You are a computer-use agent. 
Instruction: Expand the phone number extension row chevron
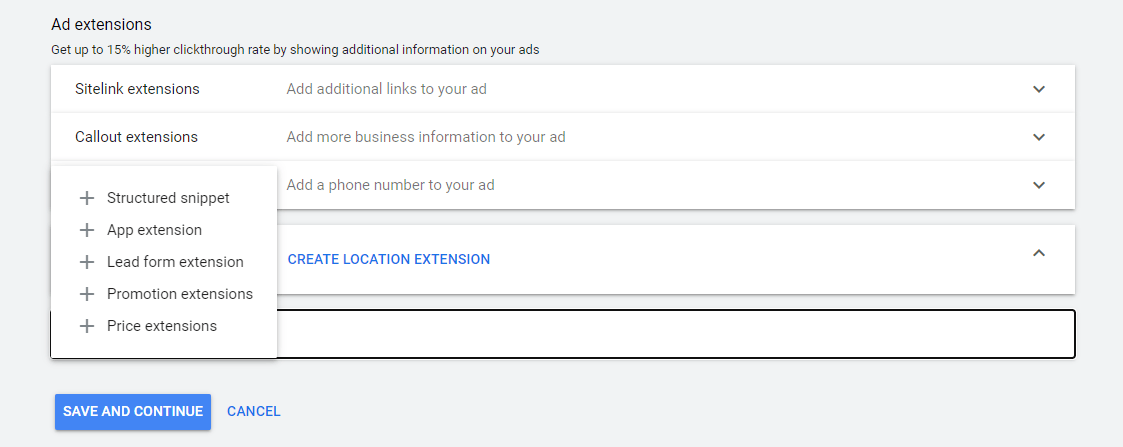(x=1039, y=185)
